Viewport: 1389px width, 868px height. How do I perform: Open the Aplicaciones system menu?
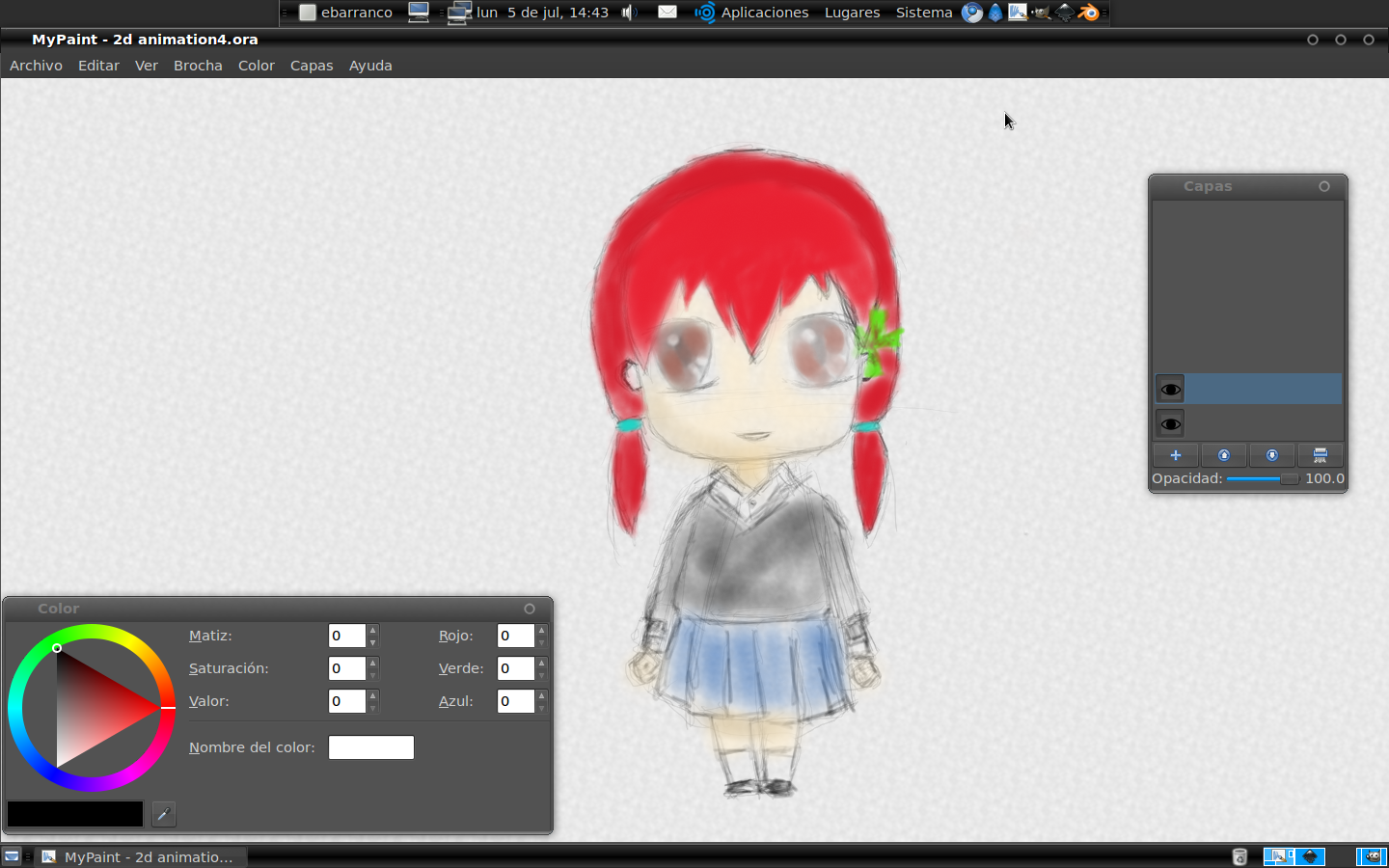[764, 13]
